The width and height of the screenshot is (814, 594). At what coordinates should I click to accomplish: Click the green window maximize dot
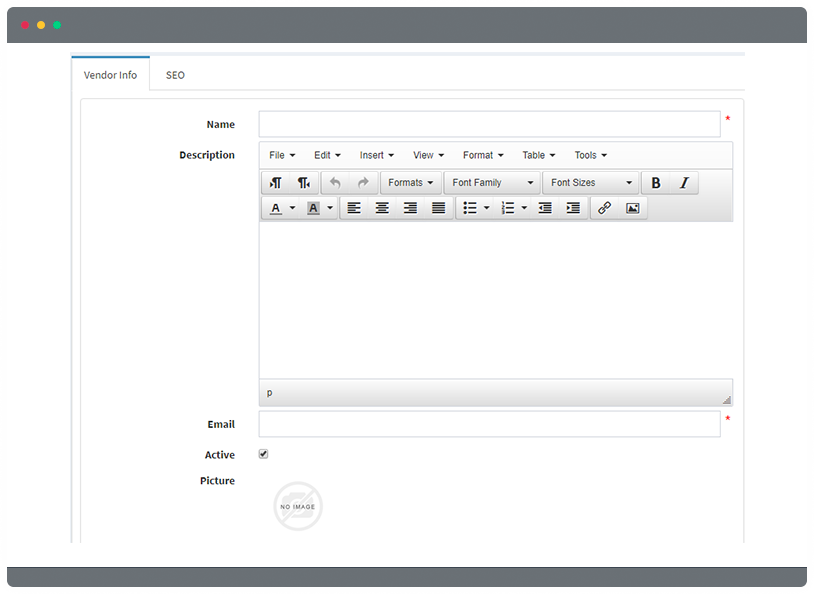(x=57, y=25)
